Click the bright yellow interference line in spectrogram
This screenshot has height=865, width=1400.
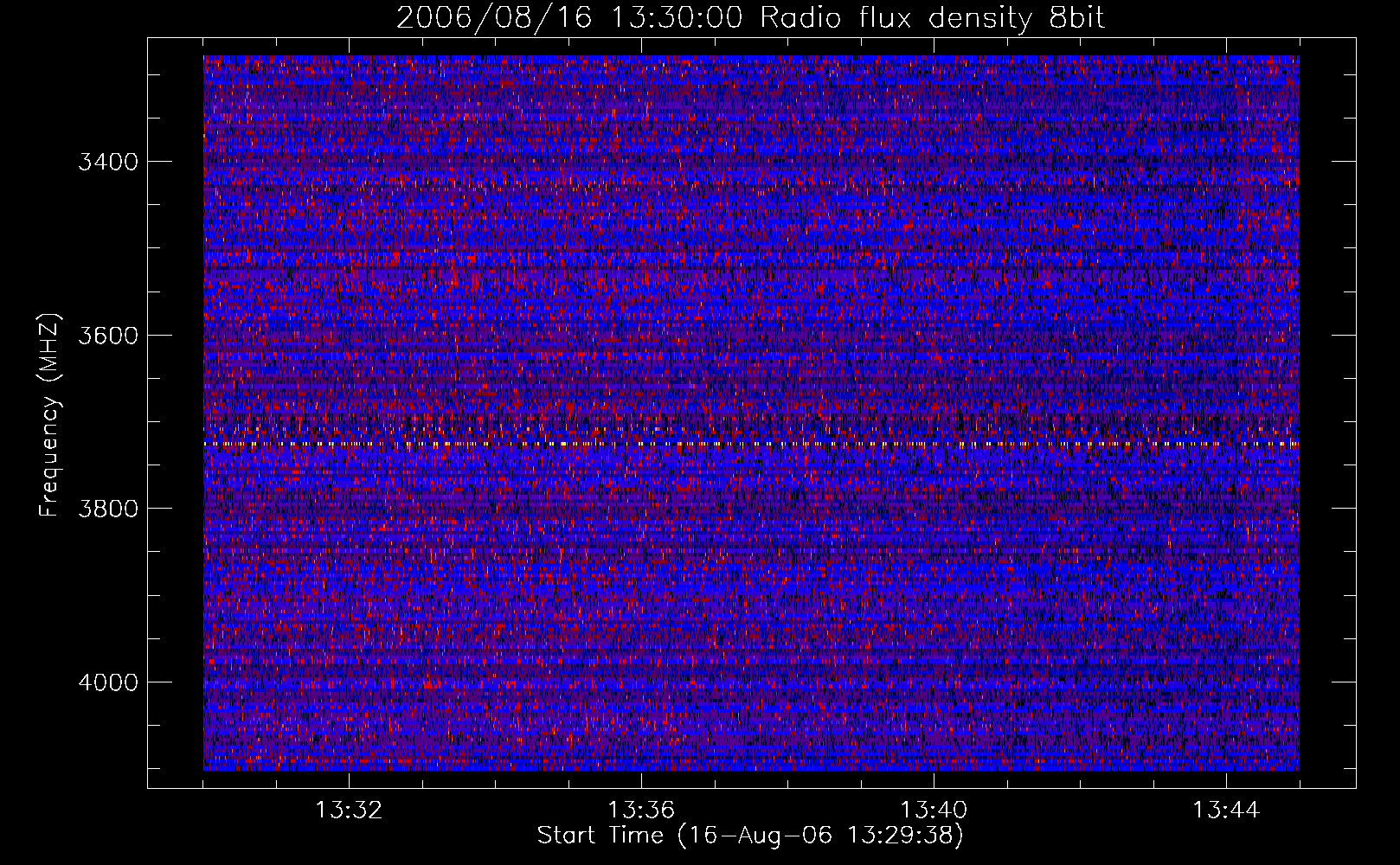pyautogui.click(x=751, y=444)
